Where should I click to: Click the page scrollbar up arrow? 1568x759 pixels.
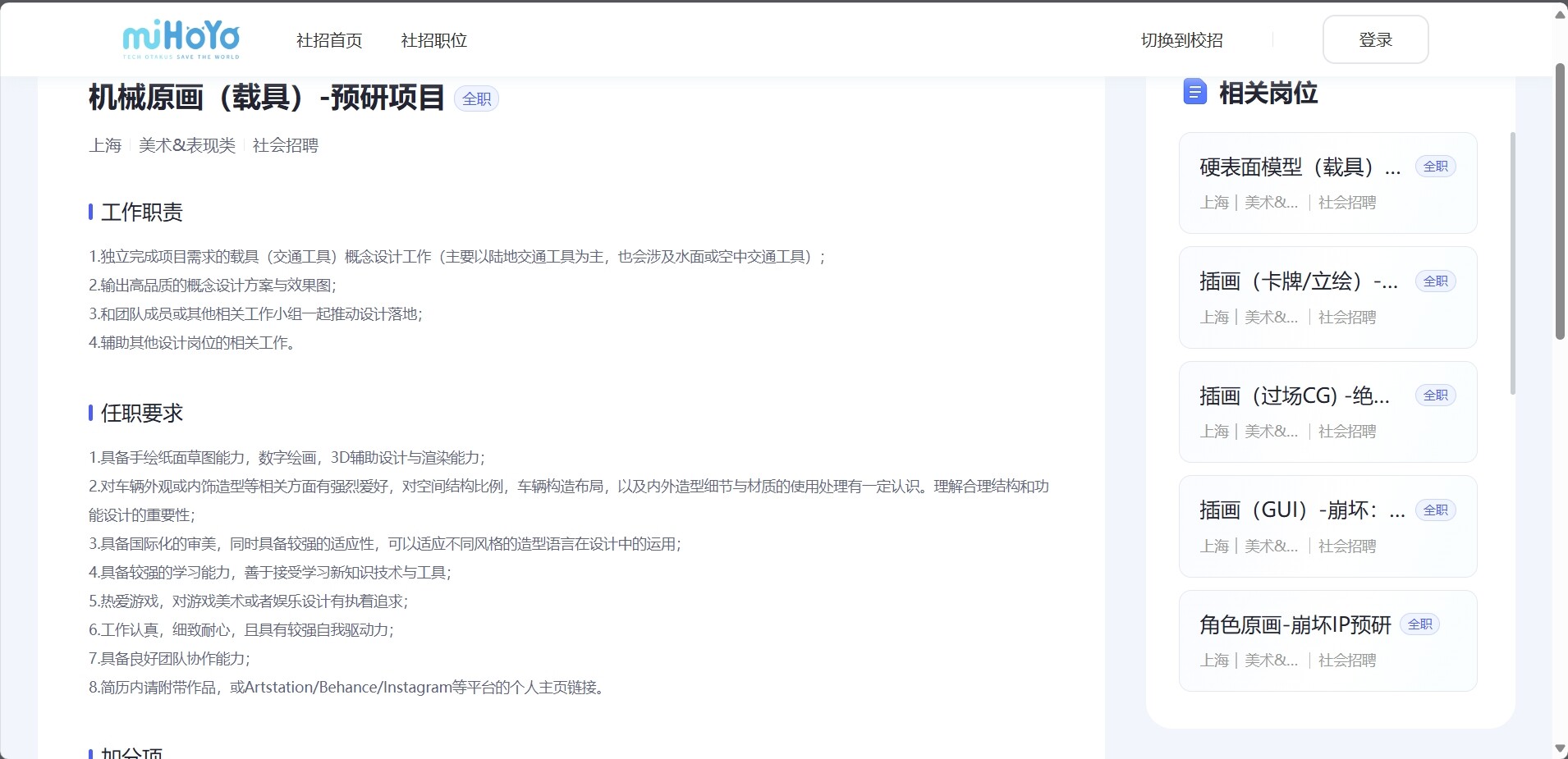pyautogui.click(x=1560, y=15)
